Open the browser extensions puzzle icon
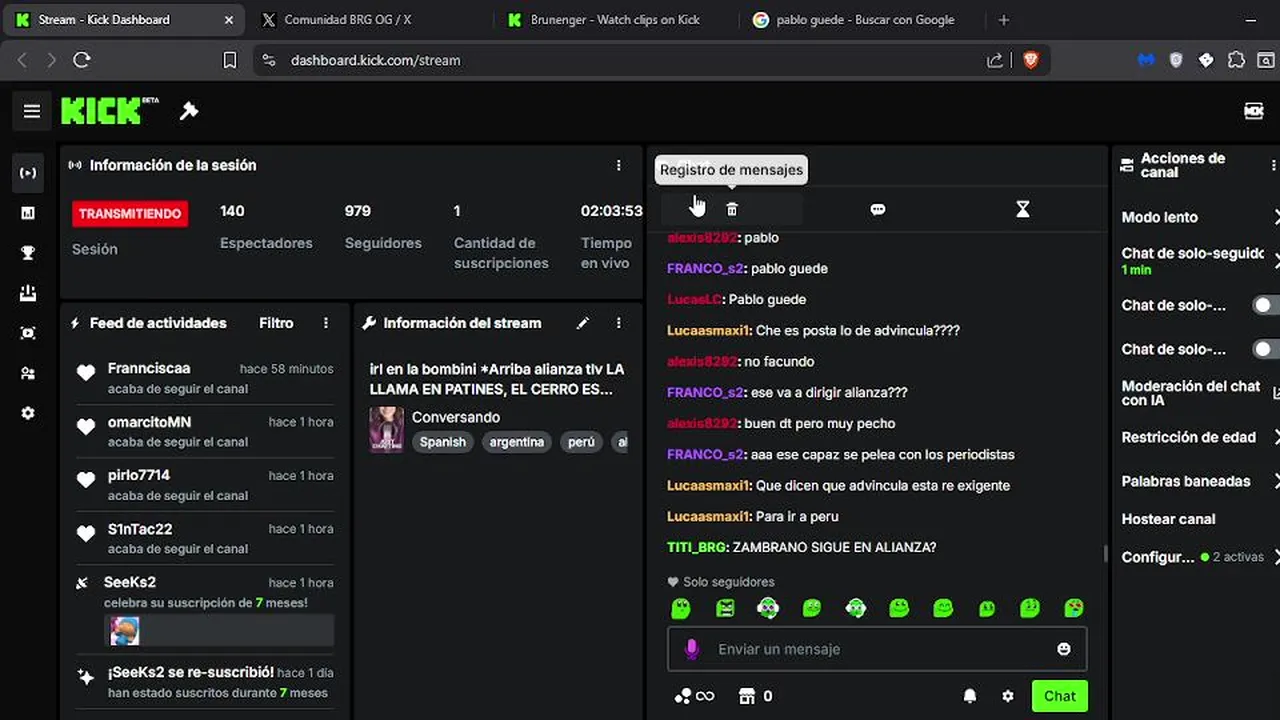This screenshot has height=720, width=1280. point(1236,60)
